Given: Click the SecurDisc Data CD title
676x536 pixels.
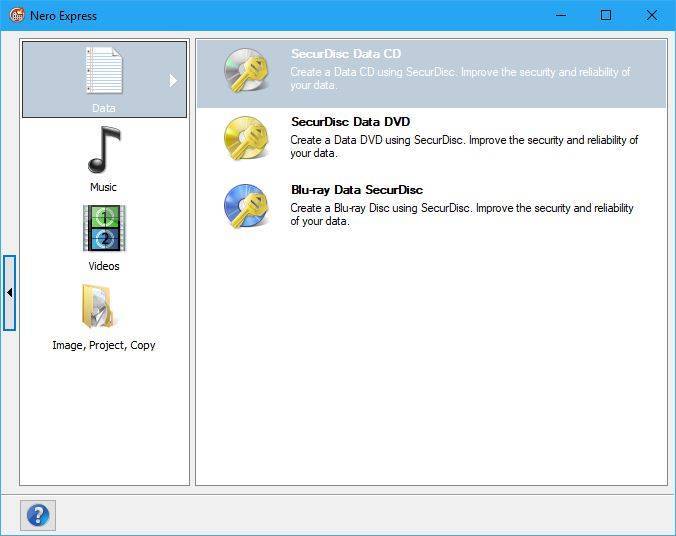Looking at the screenshot, I should [346, 53].
